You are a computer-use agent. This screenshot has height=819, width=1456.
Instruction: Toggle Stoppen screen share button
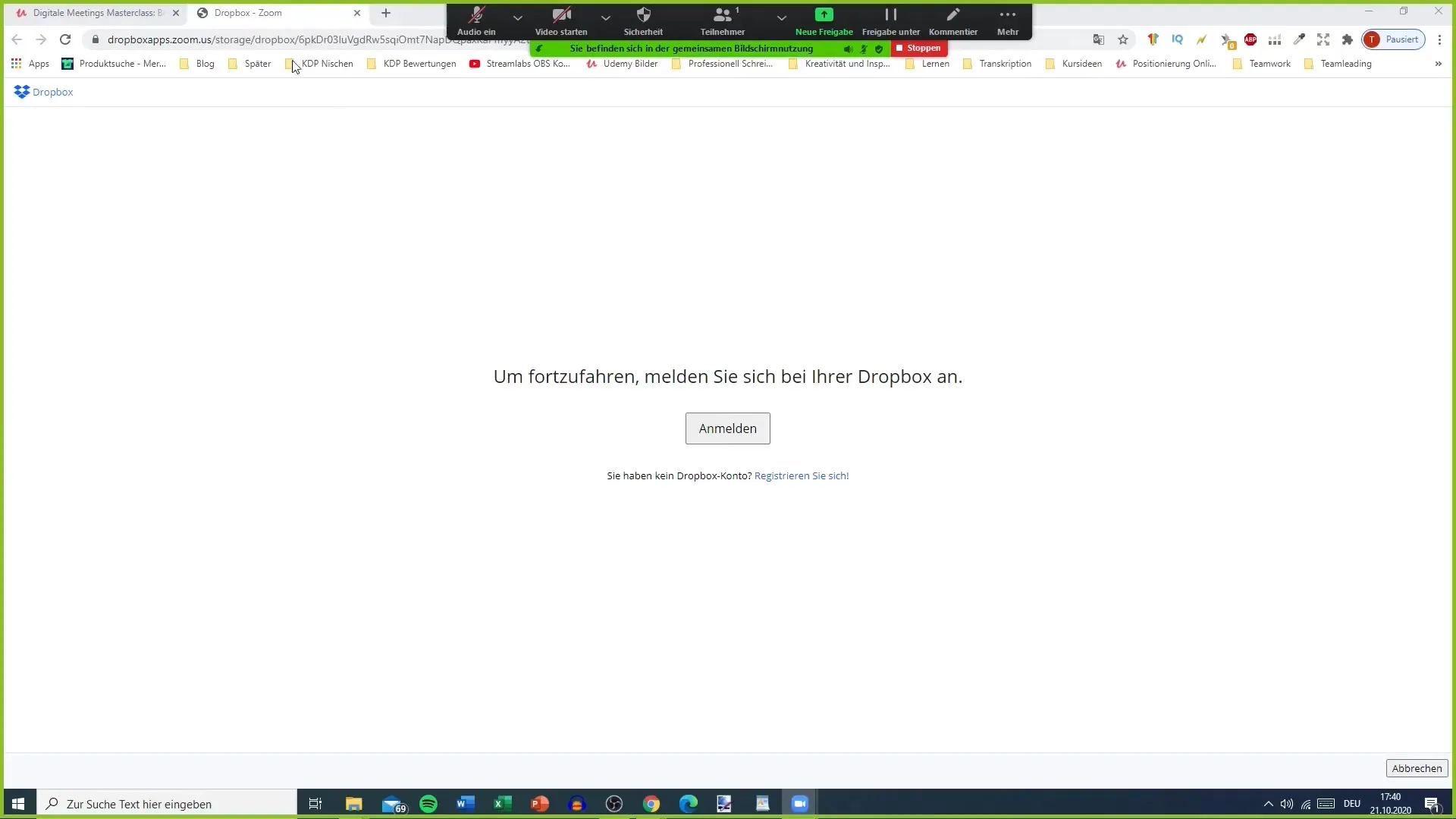click(916, 48)
